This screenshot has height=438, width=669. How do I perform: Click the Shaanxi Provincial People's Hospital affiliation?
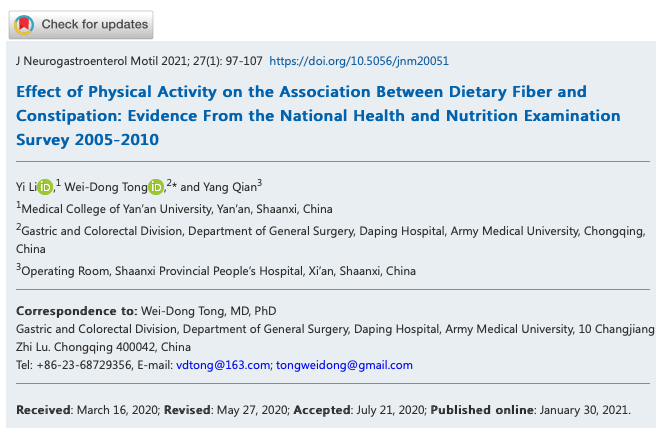pos(216,271)
